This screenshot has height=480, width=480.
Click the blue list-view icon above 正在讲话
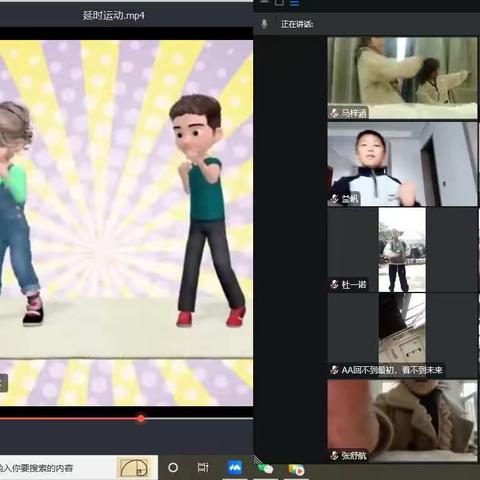click(x=295, y=3)
